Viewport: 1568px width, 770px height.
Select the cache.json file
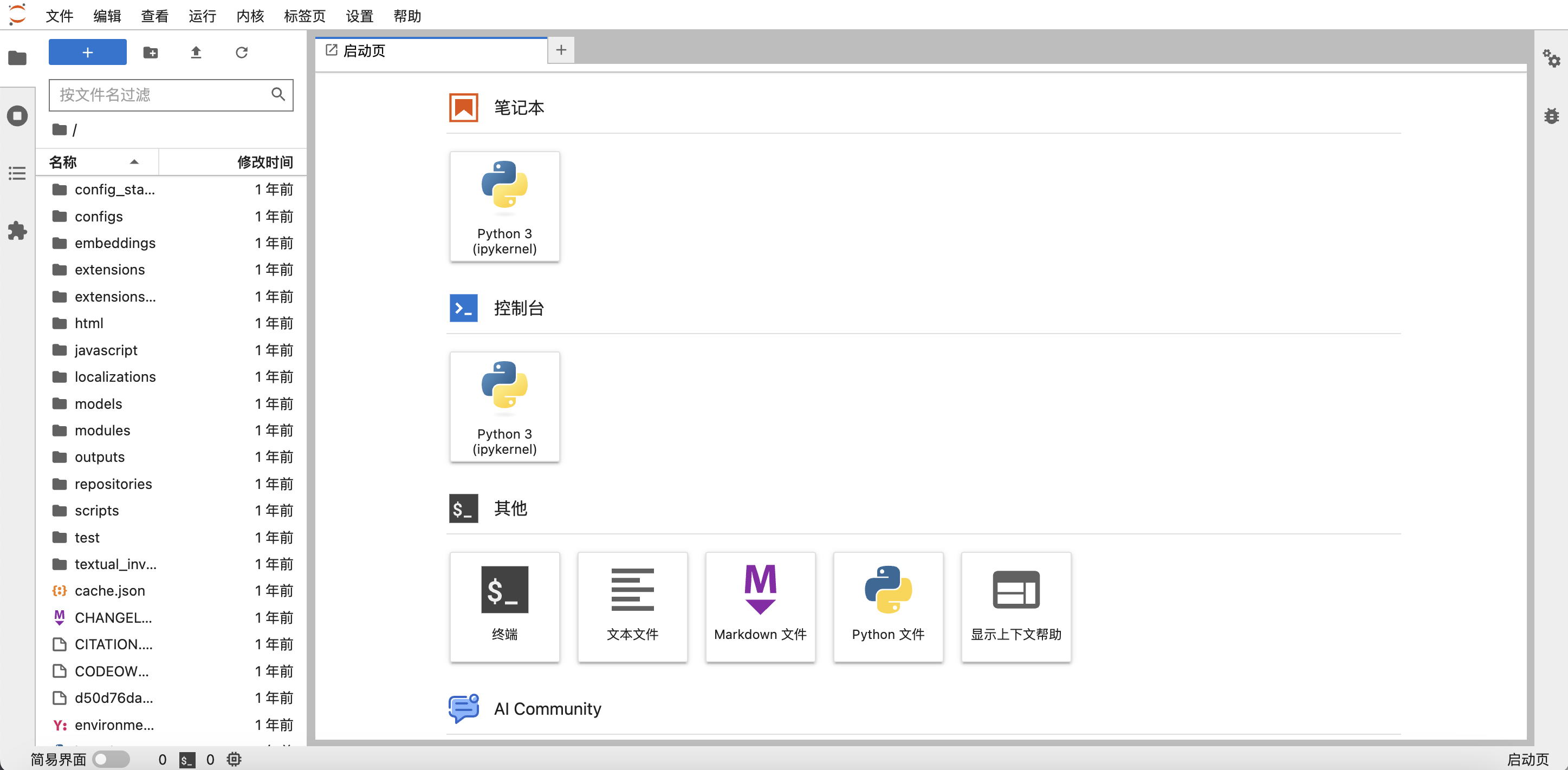tap(172, 591)
